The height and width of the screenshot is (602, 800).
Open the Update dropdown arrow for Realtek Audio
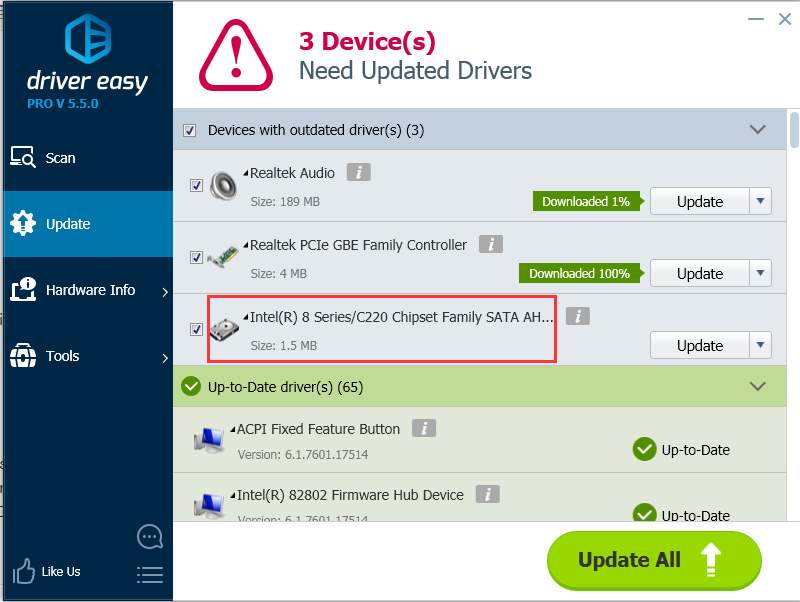(x=760, y=201)
